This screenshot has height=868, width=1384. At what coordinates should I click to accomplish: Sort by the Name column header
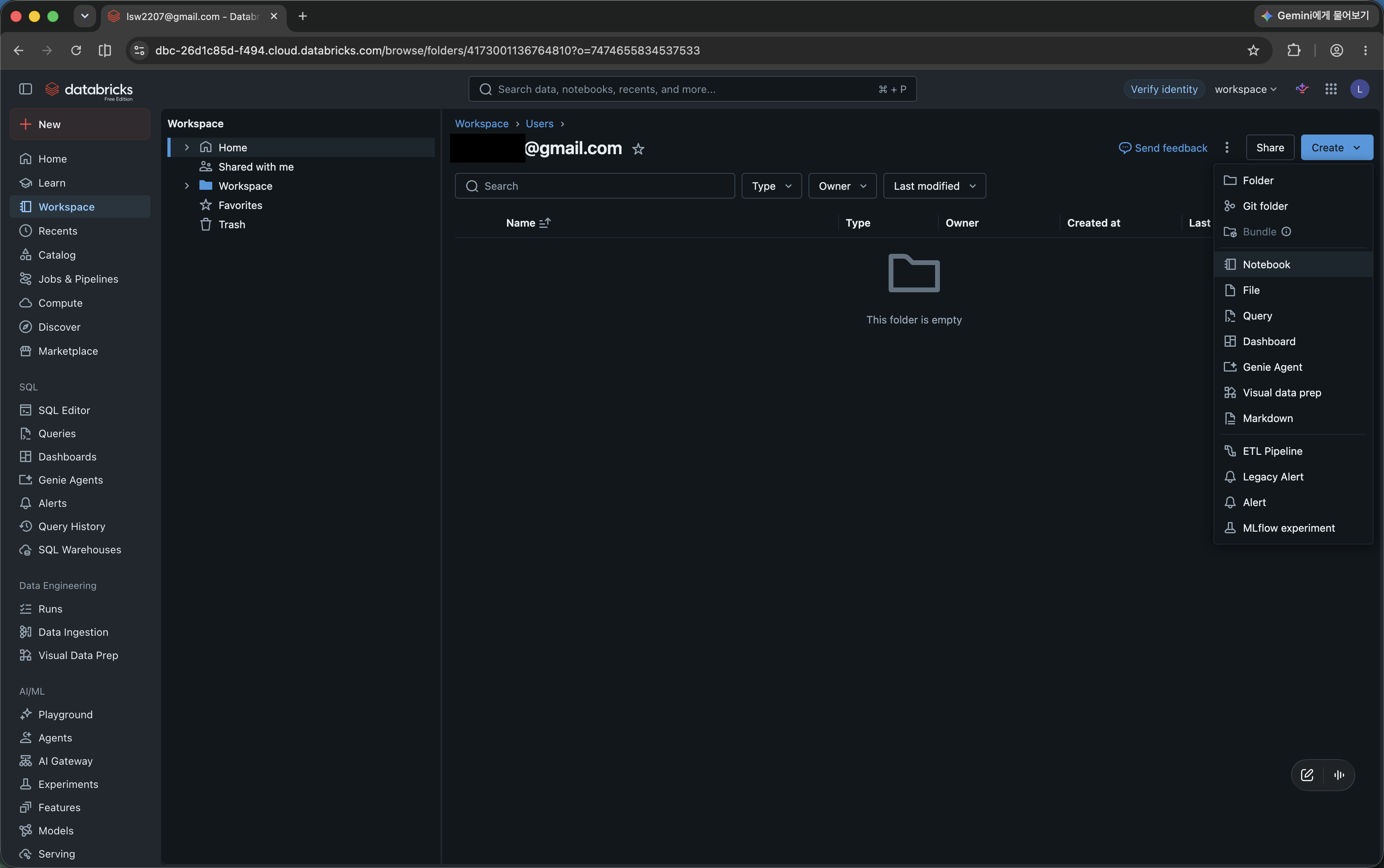pyautogui.click(x=528, y=223)
